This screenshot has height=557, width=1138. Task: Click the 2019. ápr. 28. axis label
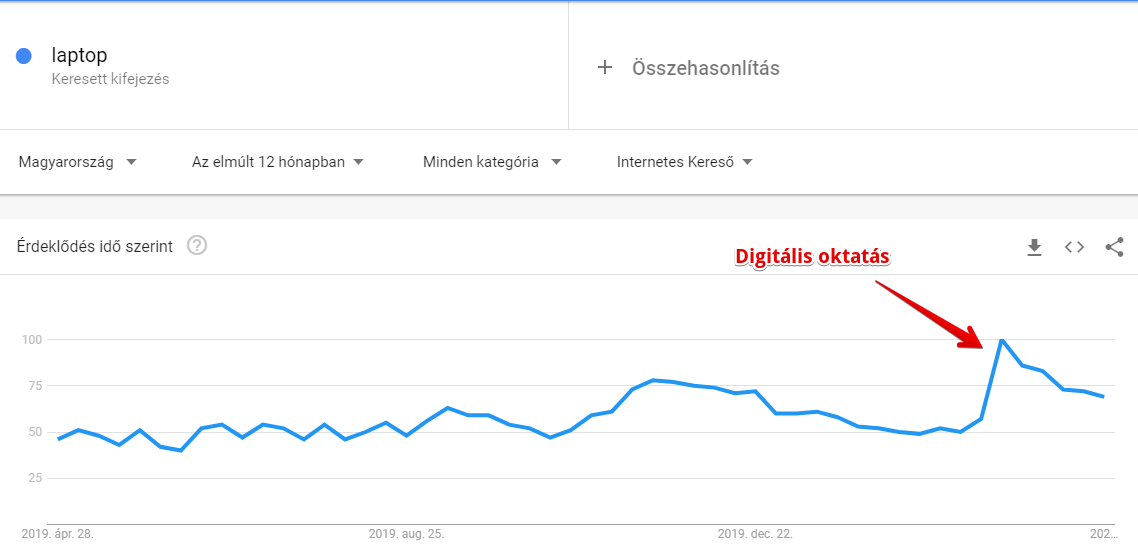[x=58, y=534]
